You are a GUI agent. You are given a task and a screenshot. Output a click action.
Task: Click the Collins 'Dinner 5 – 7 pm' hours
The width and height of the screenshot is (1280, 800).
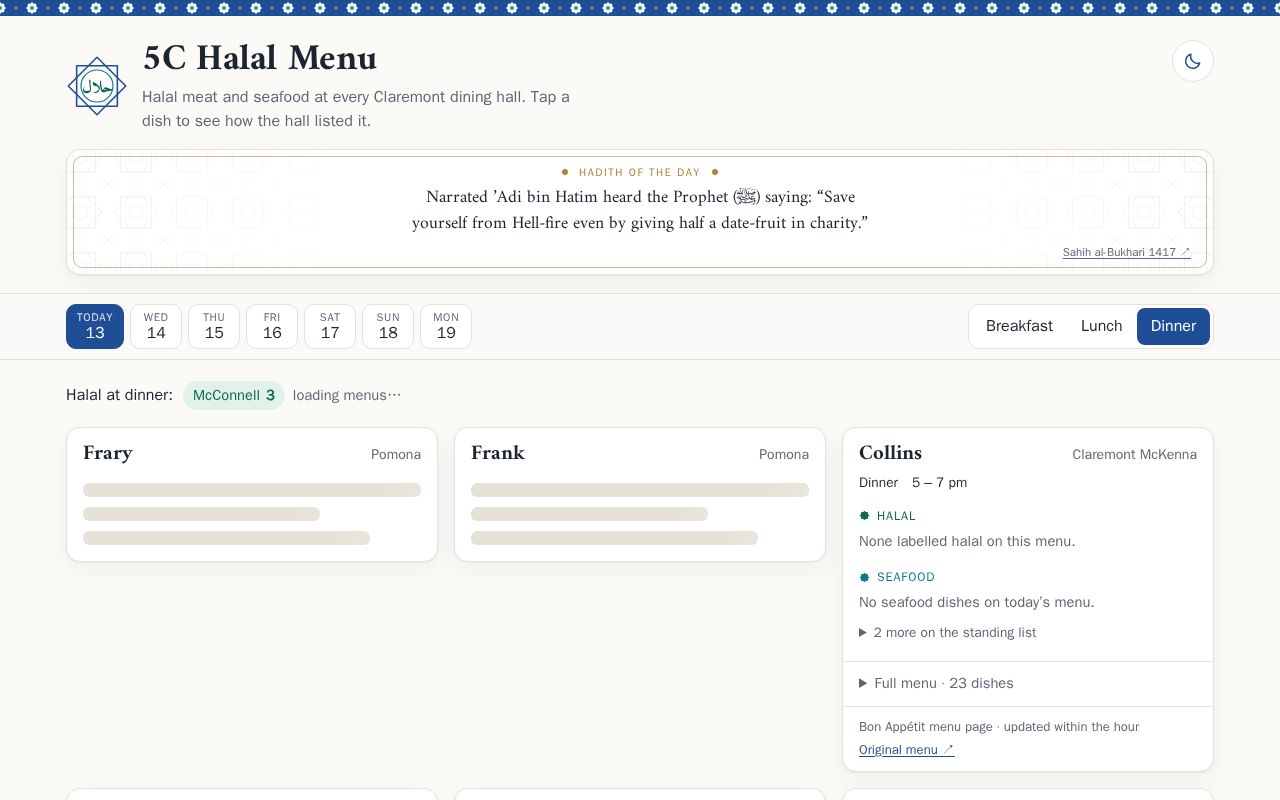tap(913, 482)
